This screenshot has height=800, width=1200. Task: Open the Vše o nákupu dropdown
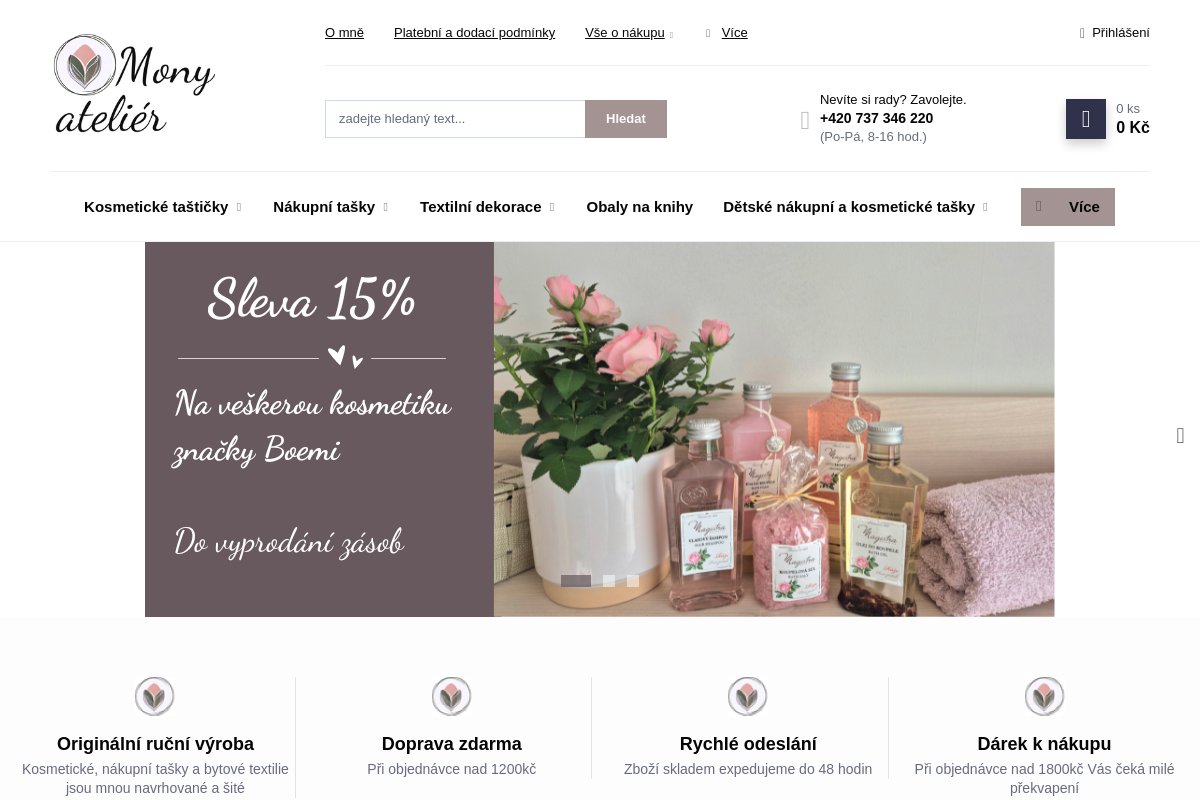629,33
